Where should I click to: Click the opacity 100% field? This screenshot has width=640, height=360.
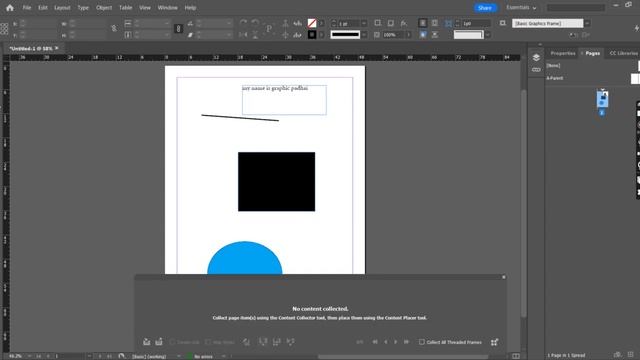(393, 35)
